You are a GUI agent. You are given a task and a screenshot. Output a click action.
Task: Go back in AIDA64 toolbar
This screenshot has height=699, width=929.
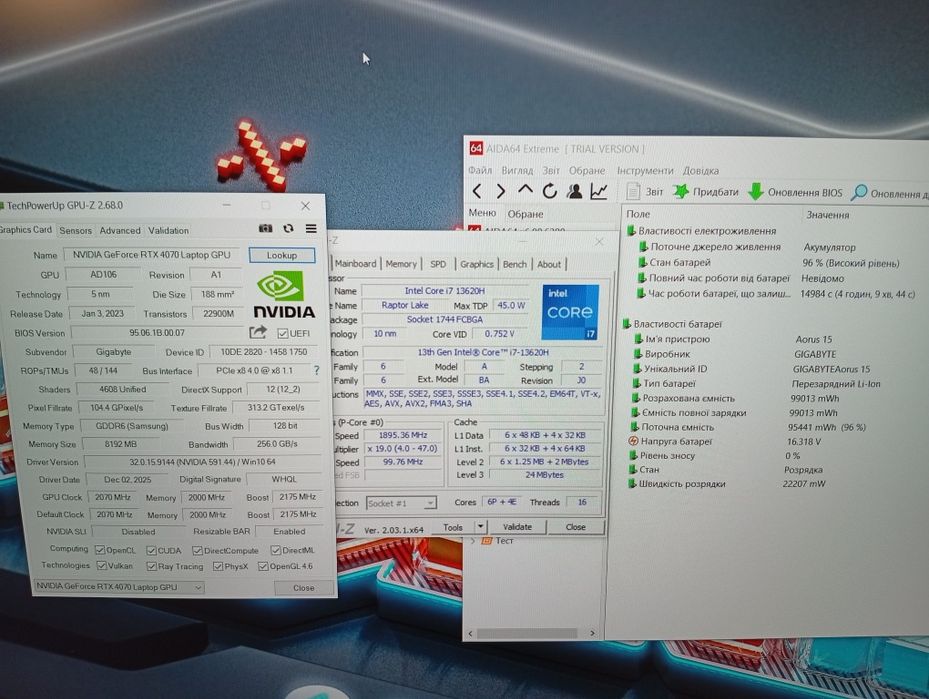coord(478,191)
